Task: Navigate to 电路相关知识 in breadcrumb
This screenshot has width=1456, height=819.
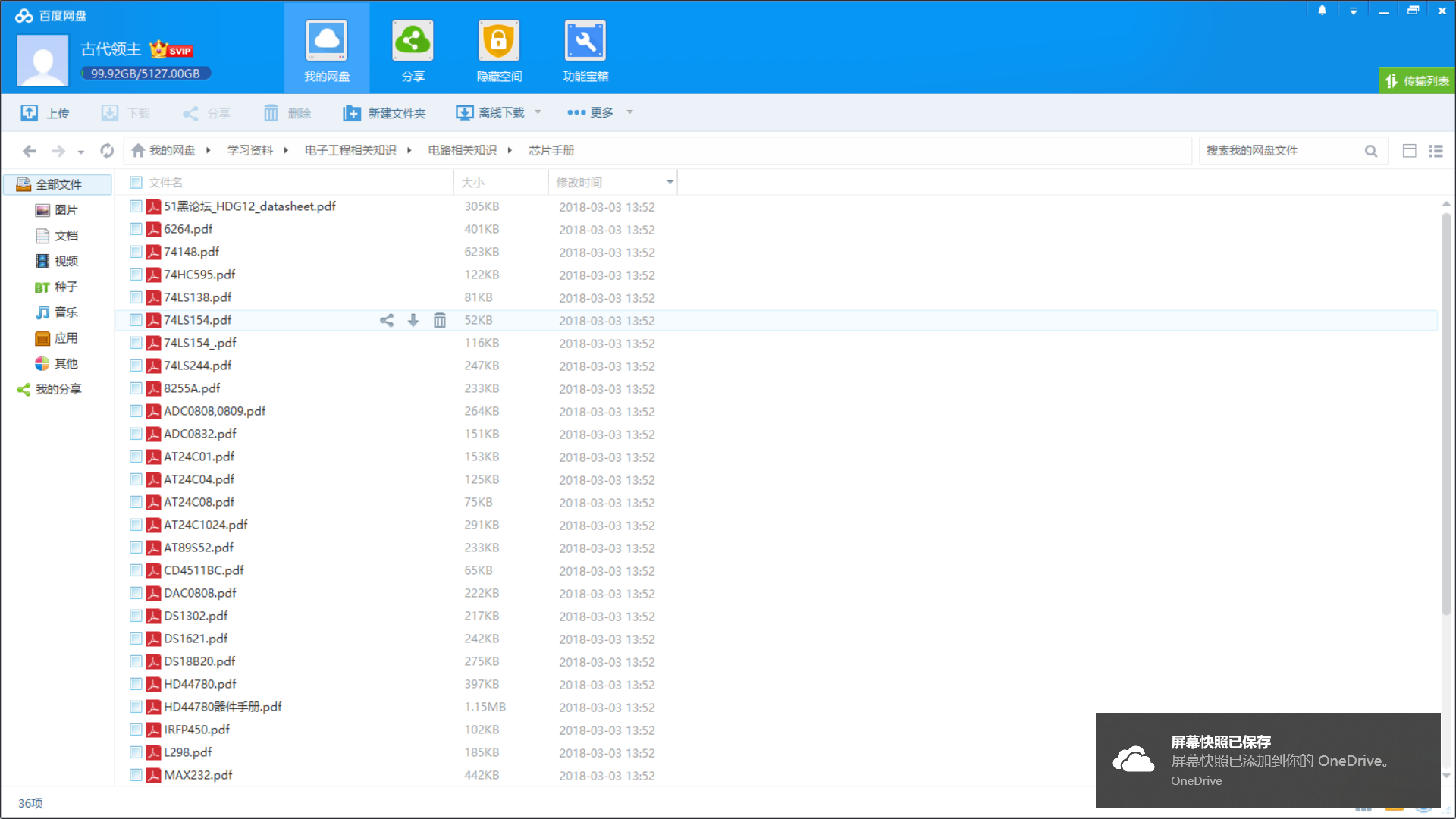Action: [463, 150]
